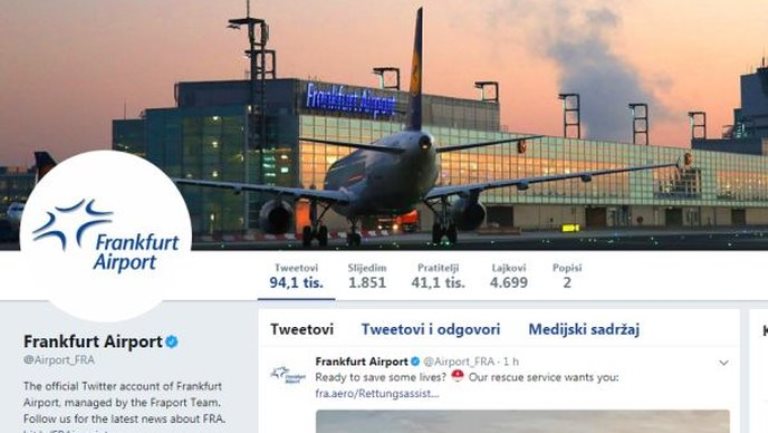The width and height of the screenshot is (768, 433).
Task: View the Pratitelji followers list
Action: pos(438,276)
